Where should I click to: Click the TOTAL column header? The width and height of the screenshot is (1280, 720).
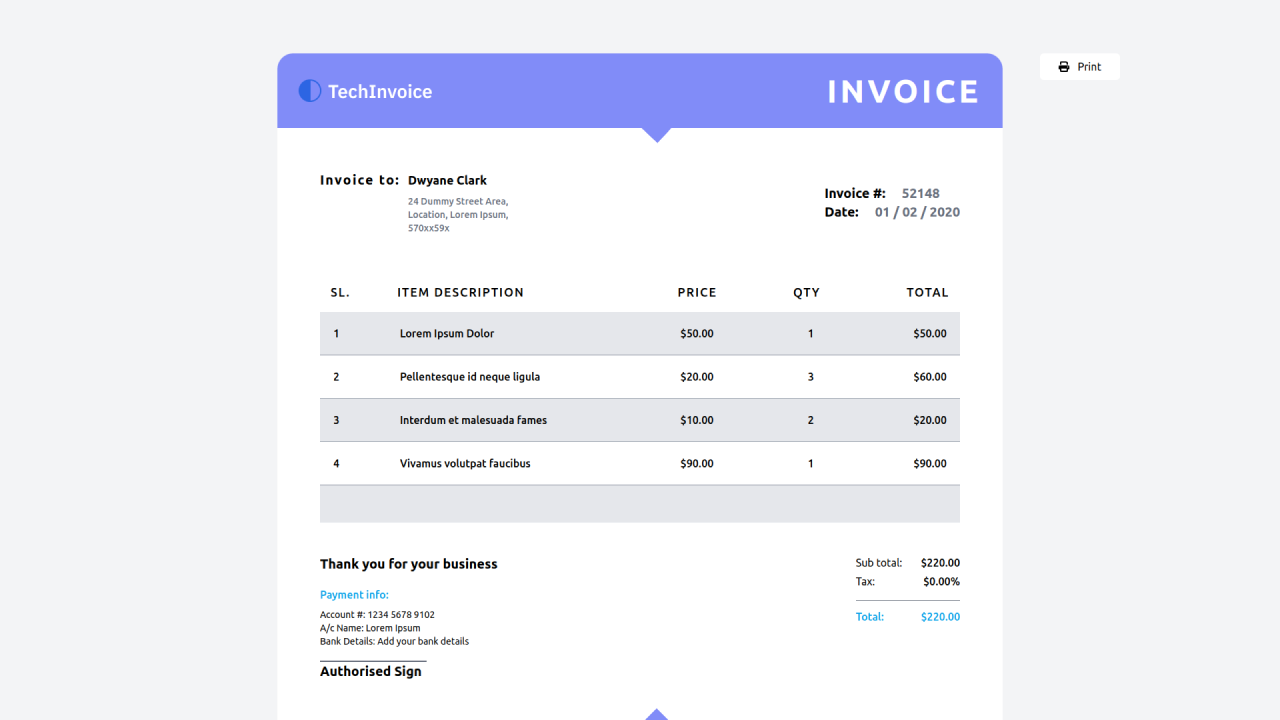(x=927, y=293)
